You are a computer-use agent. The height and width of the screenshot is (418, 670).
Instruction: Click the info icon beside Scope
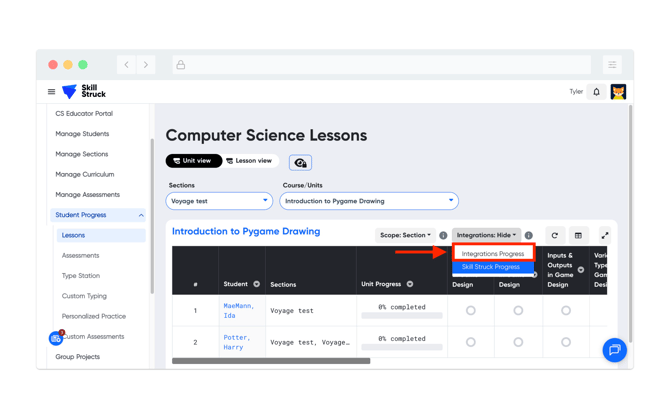(443, 236)
